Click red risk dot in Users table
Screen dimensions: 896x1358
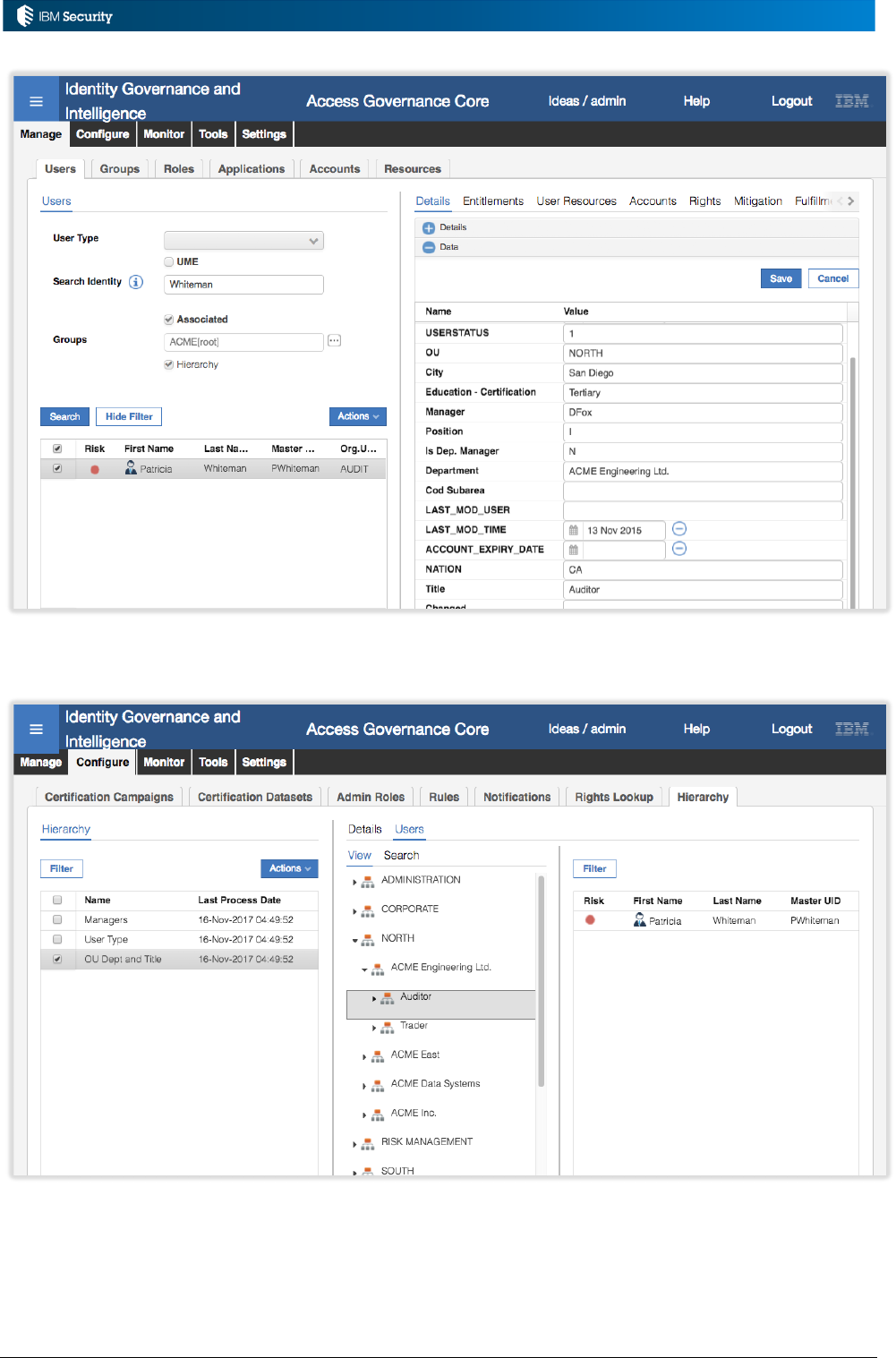coord(95,469)
